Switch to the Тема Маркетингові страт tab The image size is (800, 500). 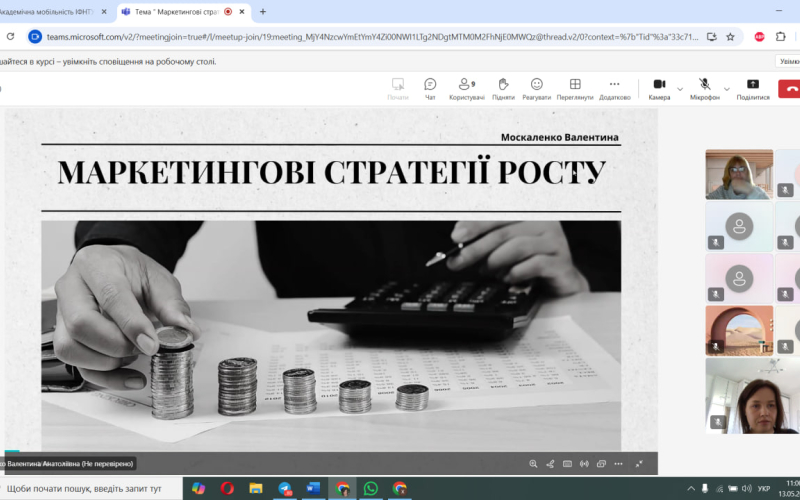click(x=176, y=12)
